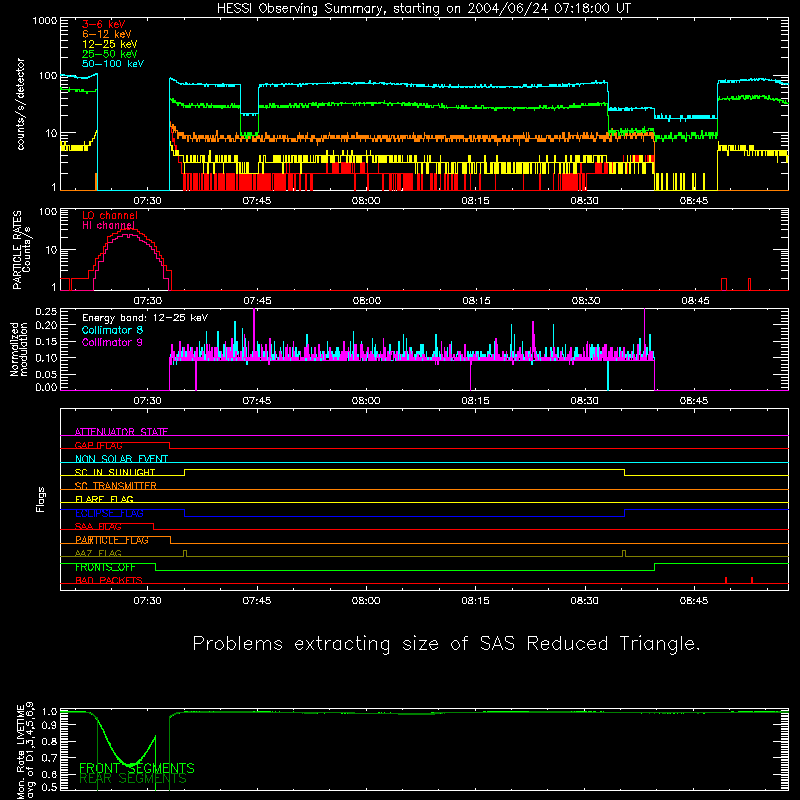This screenshot has height=800, width=800.
Task: Click 08:00 tick under the counts plot
Action: 366,201
